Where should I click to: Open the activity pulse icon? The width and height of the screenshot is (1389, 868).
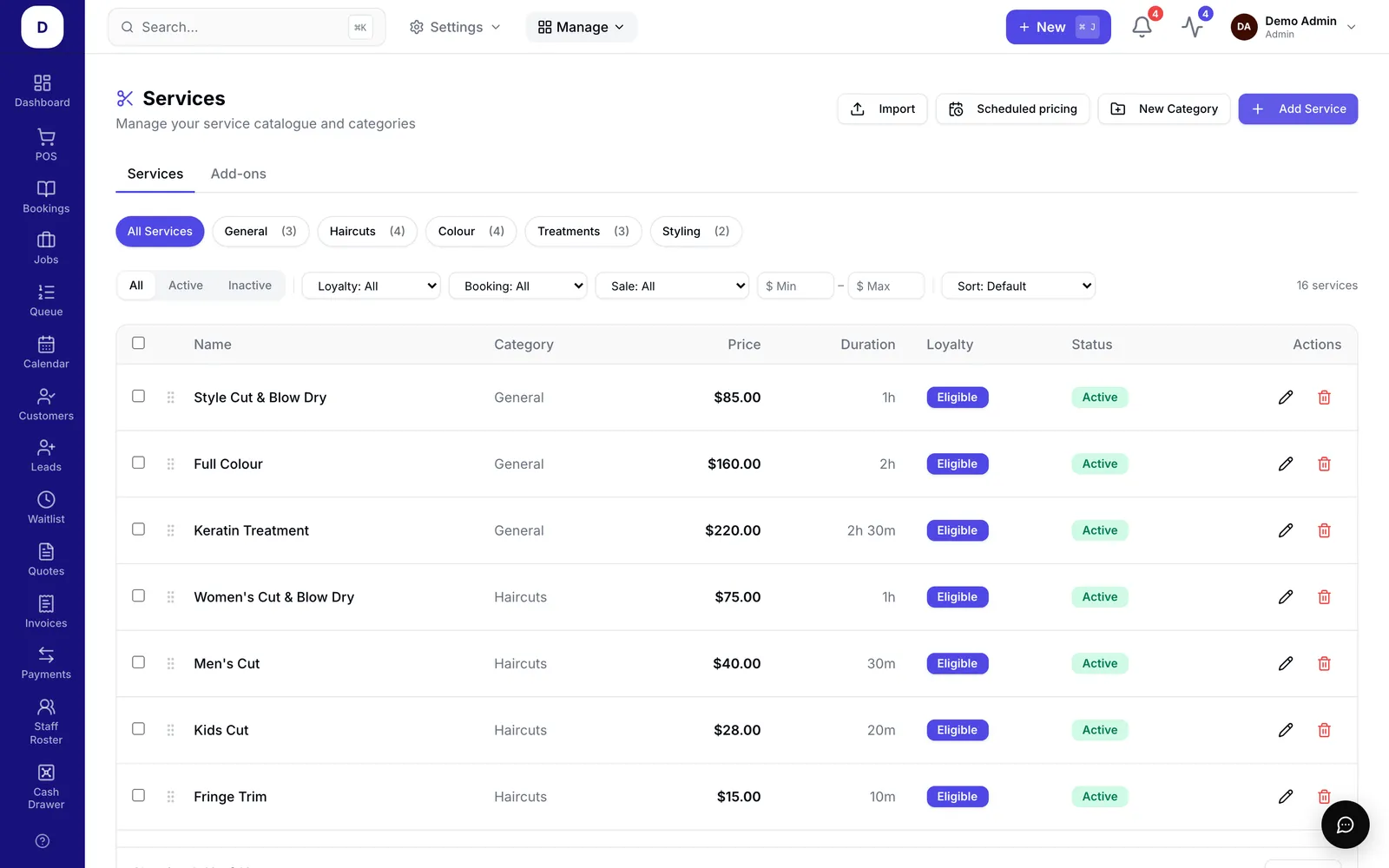pos(1193,27)
